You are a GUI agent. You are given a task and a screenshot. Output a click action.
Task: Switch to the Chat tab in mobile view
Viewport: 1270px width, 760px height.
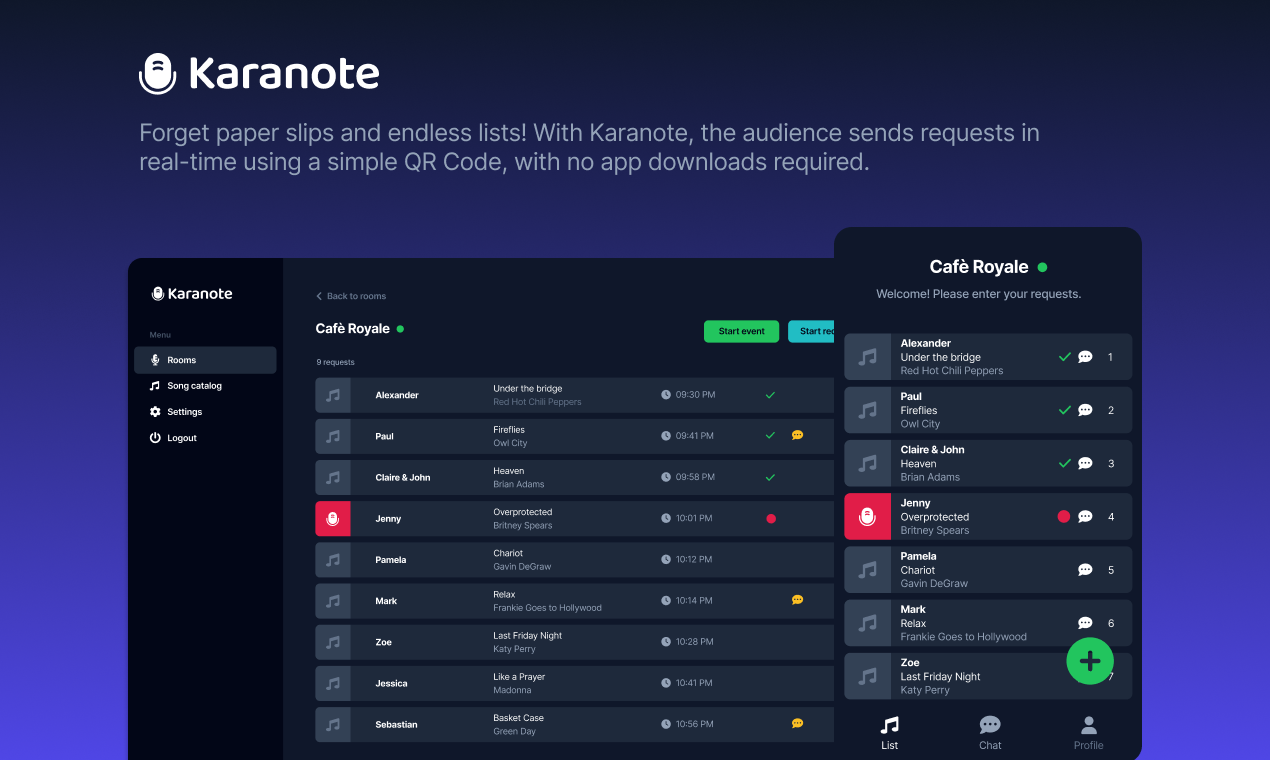pos(990,733)
